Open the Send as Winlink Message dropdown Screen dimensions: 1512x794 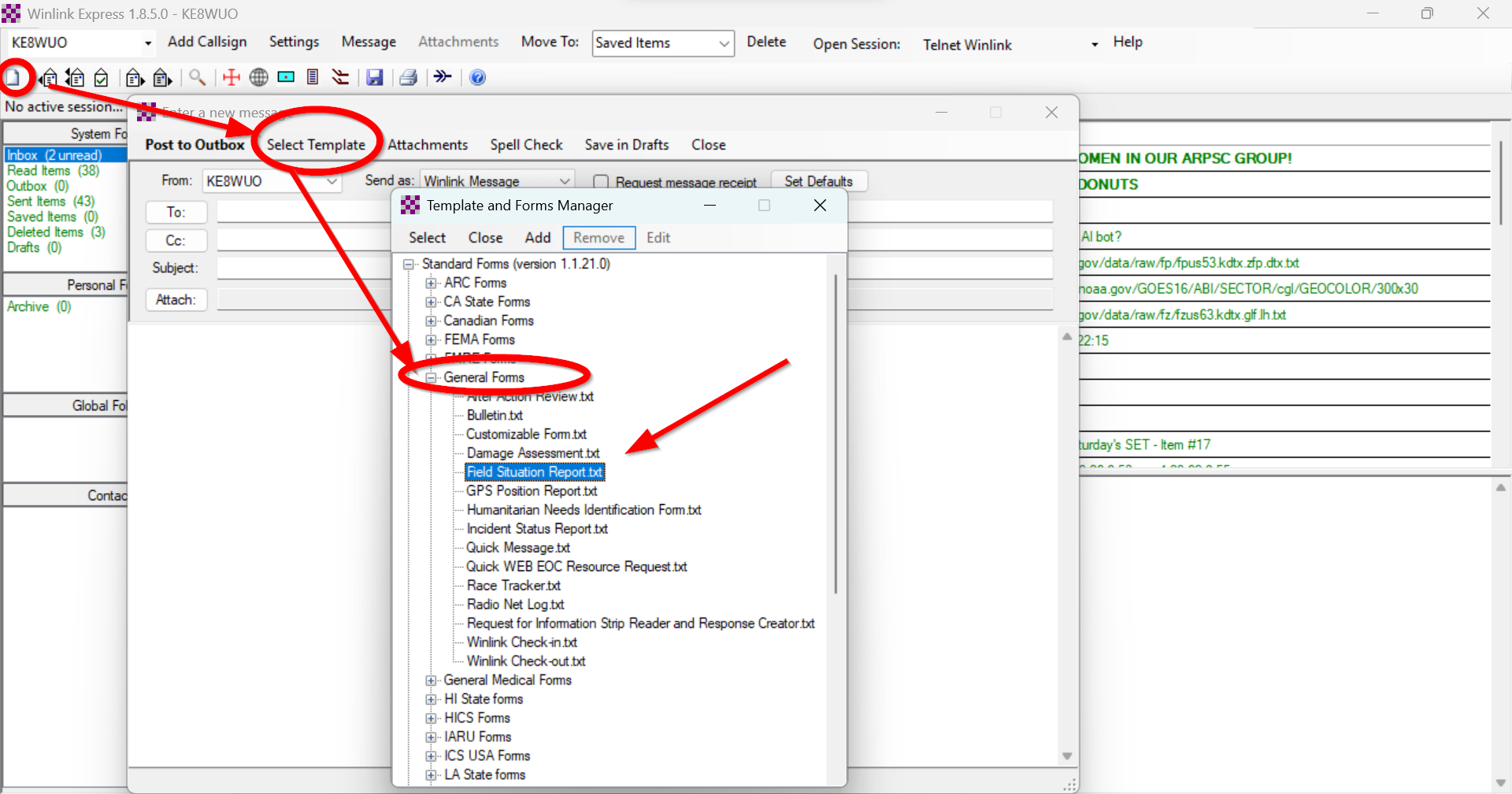[565, 181]
